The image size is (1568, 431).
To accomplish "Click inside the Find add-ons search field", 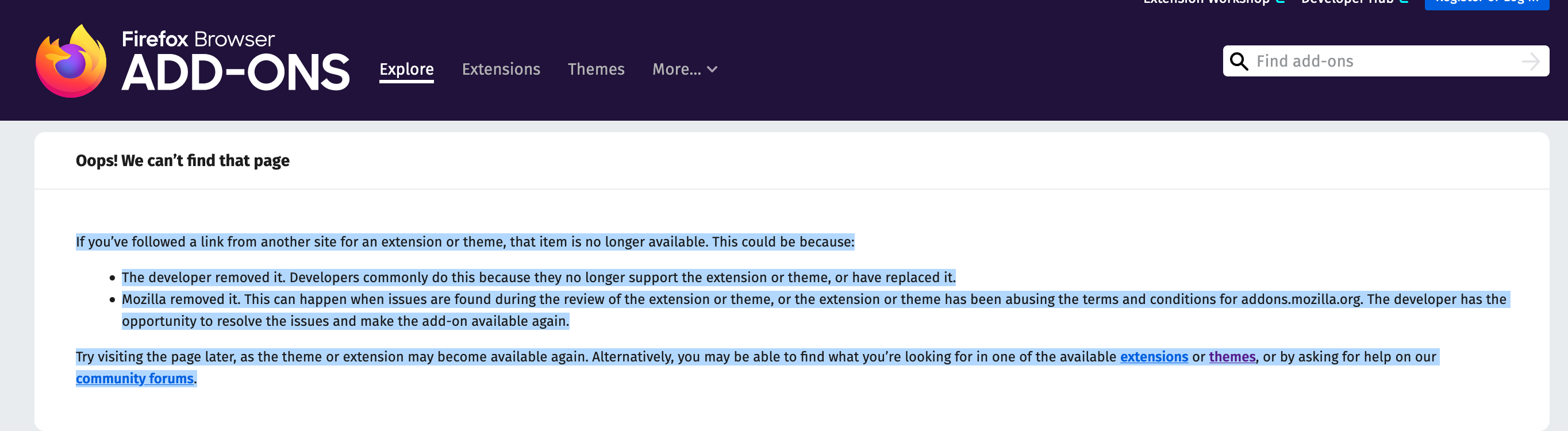I will point(1339,61).
